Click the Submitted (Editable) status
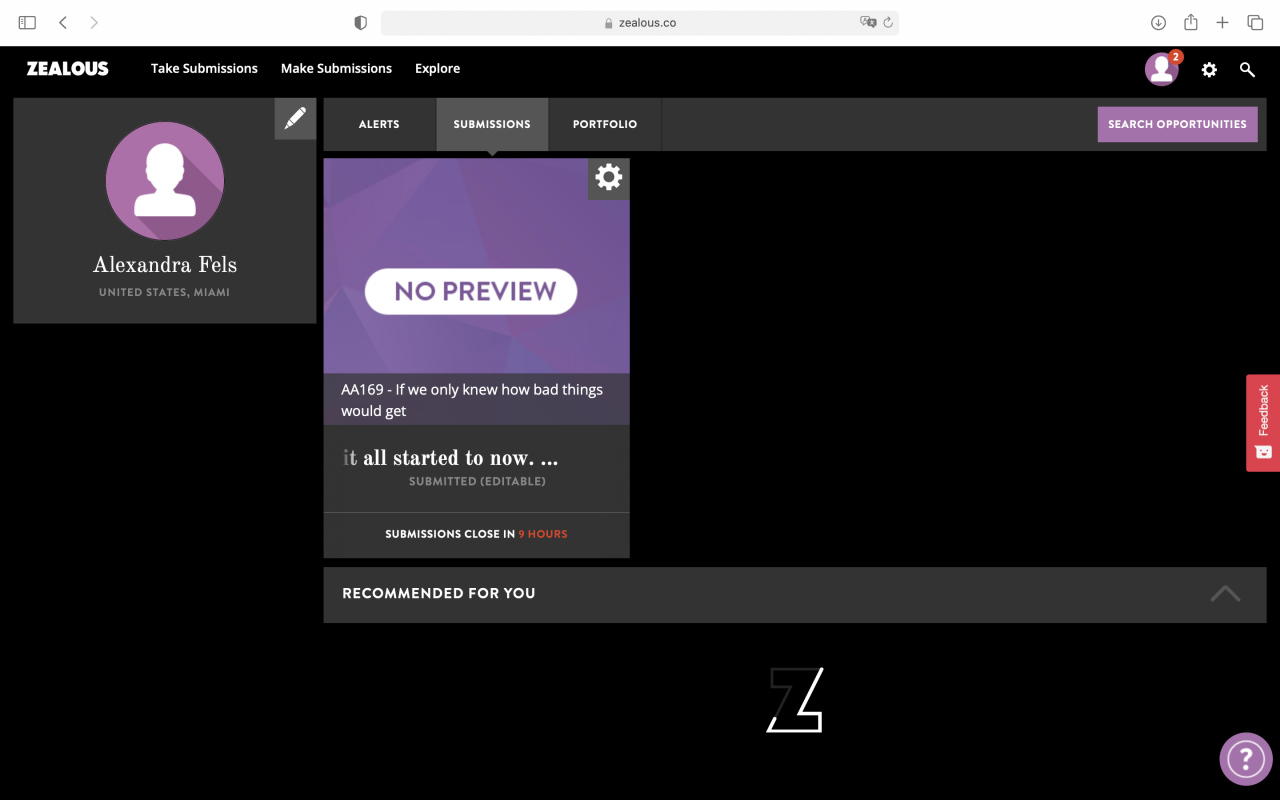1280x800 pixels. [477, 481]
